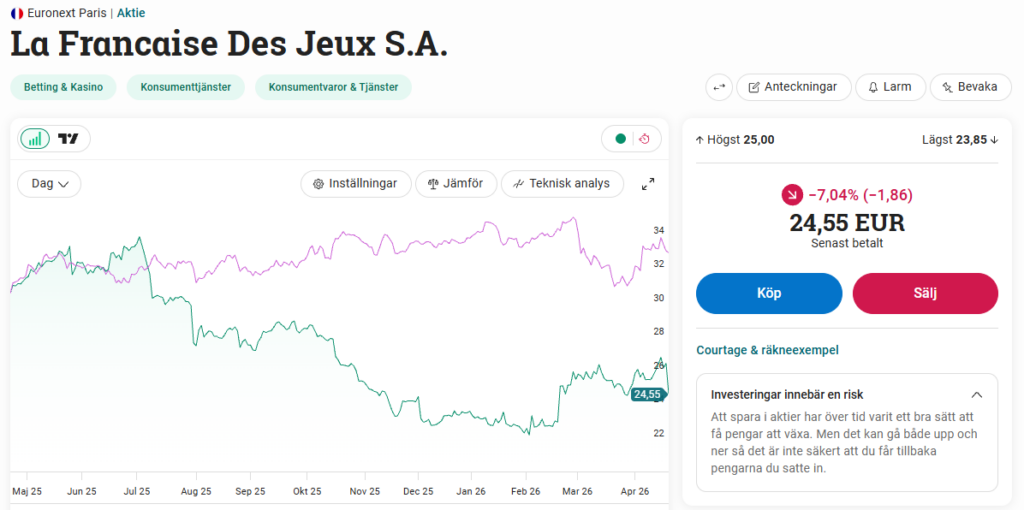Open the Dag interval dropdown
The image size is (1024, 510).
(x=49, y=184)
